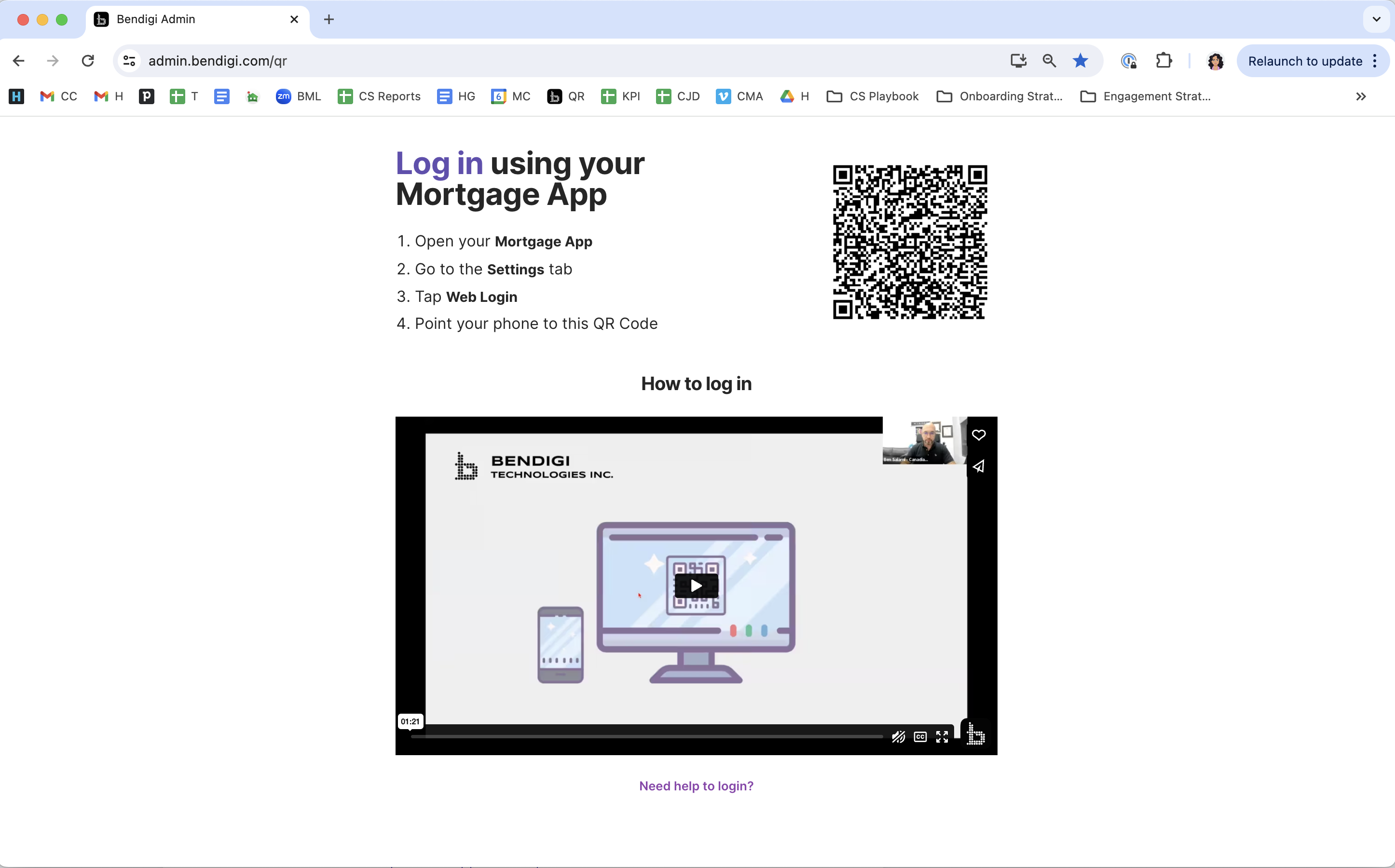Install app from address bar icon
Viewport: 1395px width, 868px height.
tap(1018, 61)
